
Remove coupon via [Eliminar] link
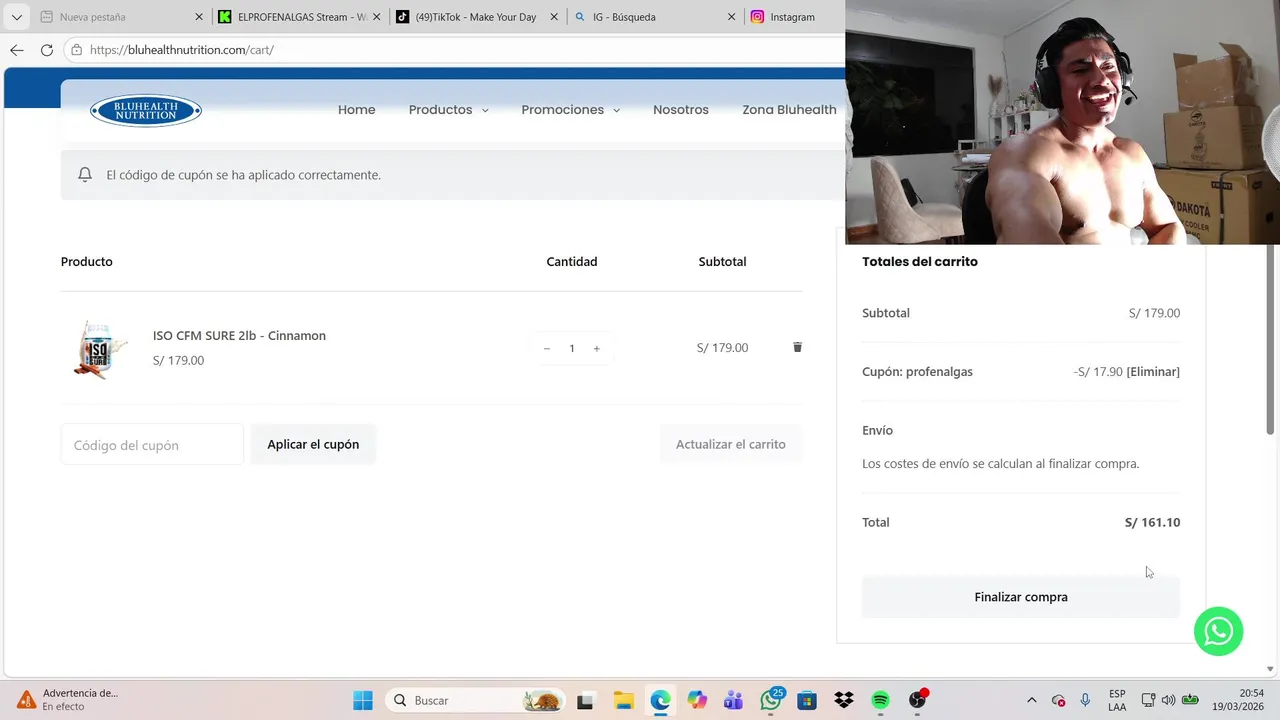[x=1153, y=371]
